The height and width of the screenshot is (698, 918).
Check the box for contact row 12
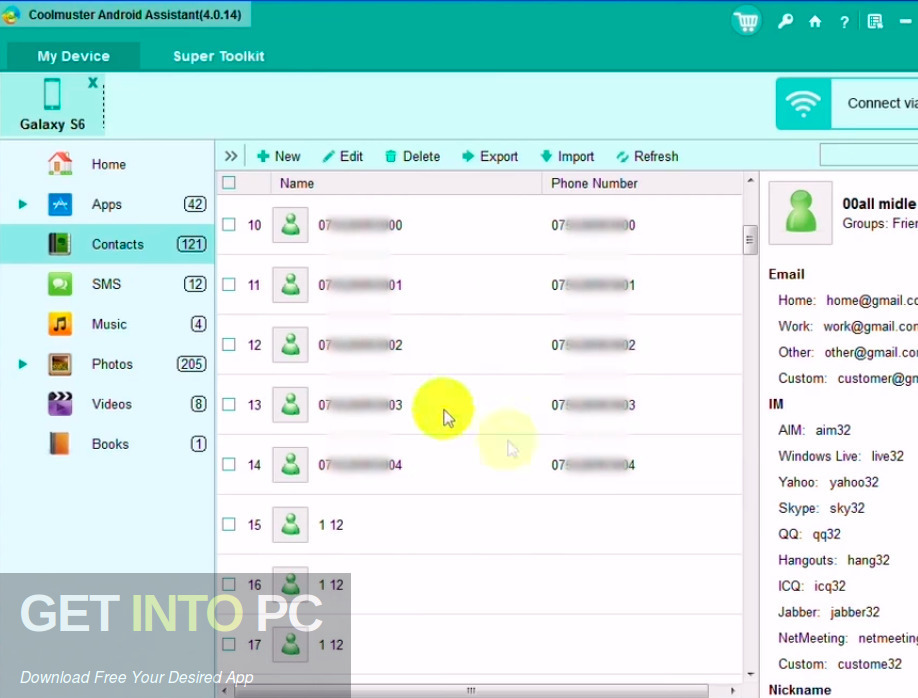(229, 345)
